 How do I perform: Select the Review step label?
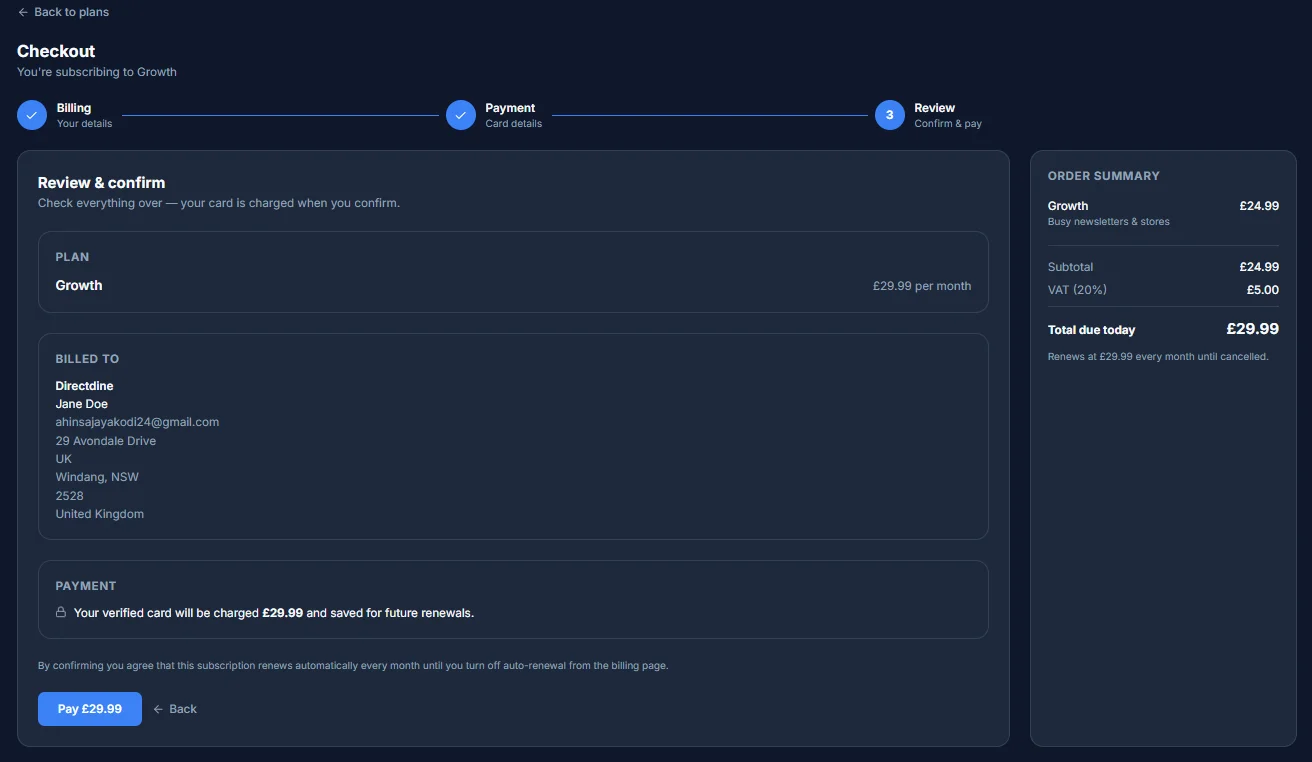click(x=935, y=108)
